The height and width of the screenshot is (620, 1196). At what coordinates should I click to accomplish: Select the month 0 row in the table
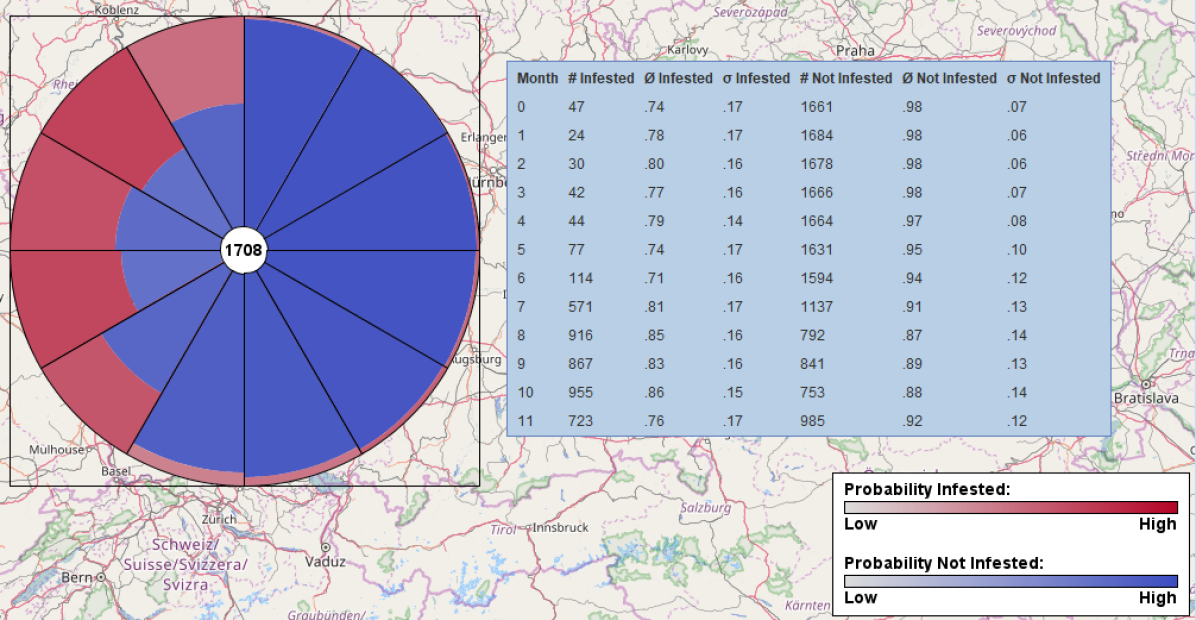tap(808, 107)
